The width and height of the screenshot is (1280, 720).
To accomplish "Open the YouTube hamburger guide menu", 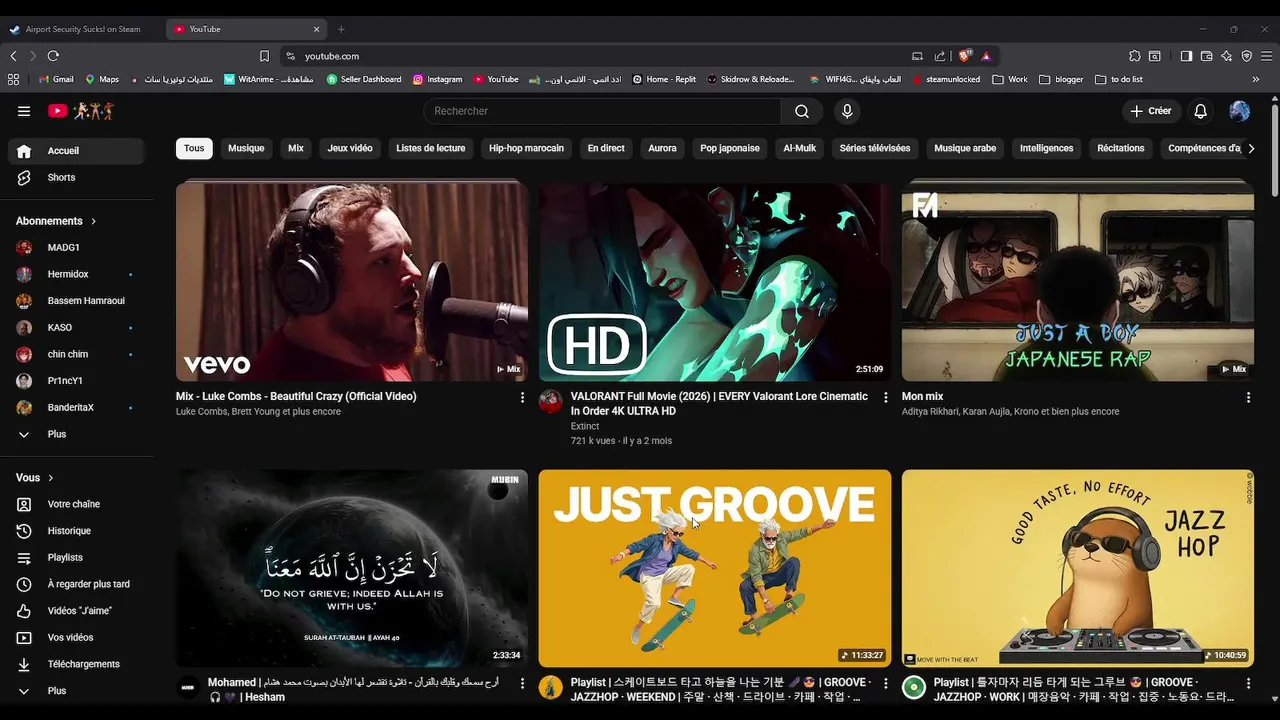I will point(24,111).
